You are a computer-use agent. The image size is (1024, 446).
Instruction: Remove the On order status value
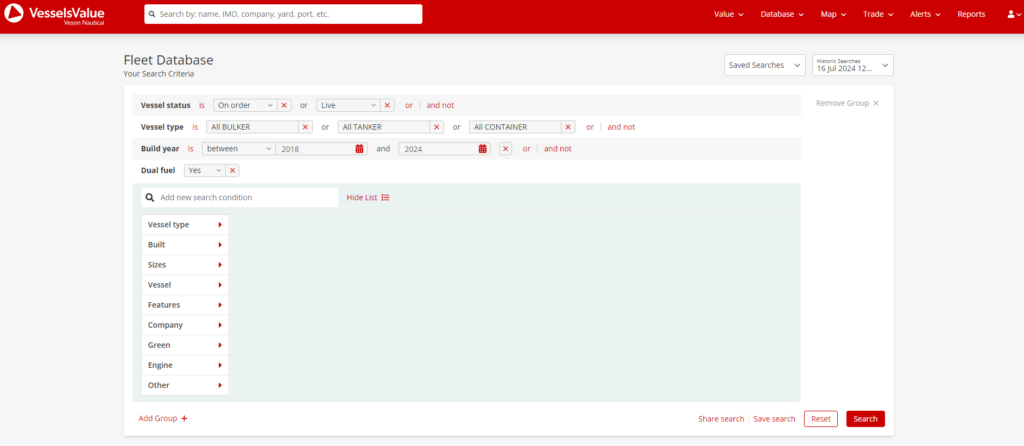click(x=284, y=105)
